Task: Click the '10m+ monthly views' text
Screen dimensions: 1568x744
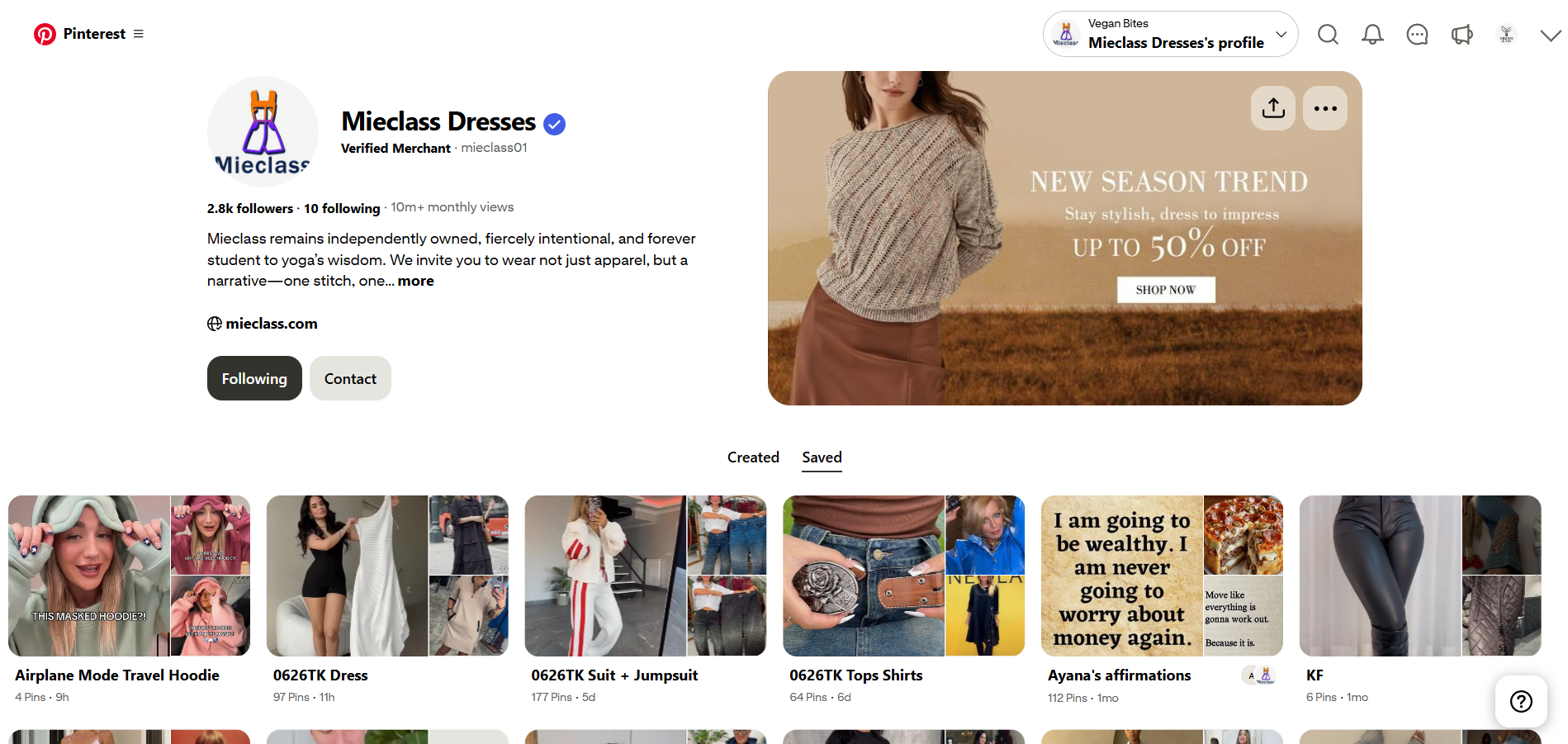Action: (452, 207)
